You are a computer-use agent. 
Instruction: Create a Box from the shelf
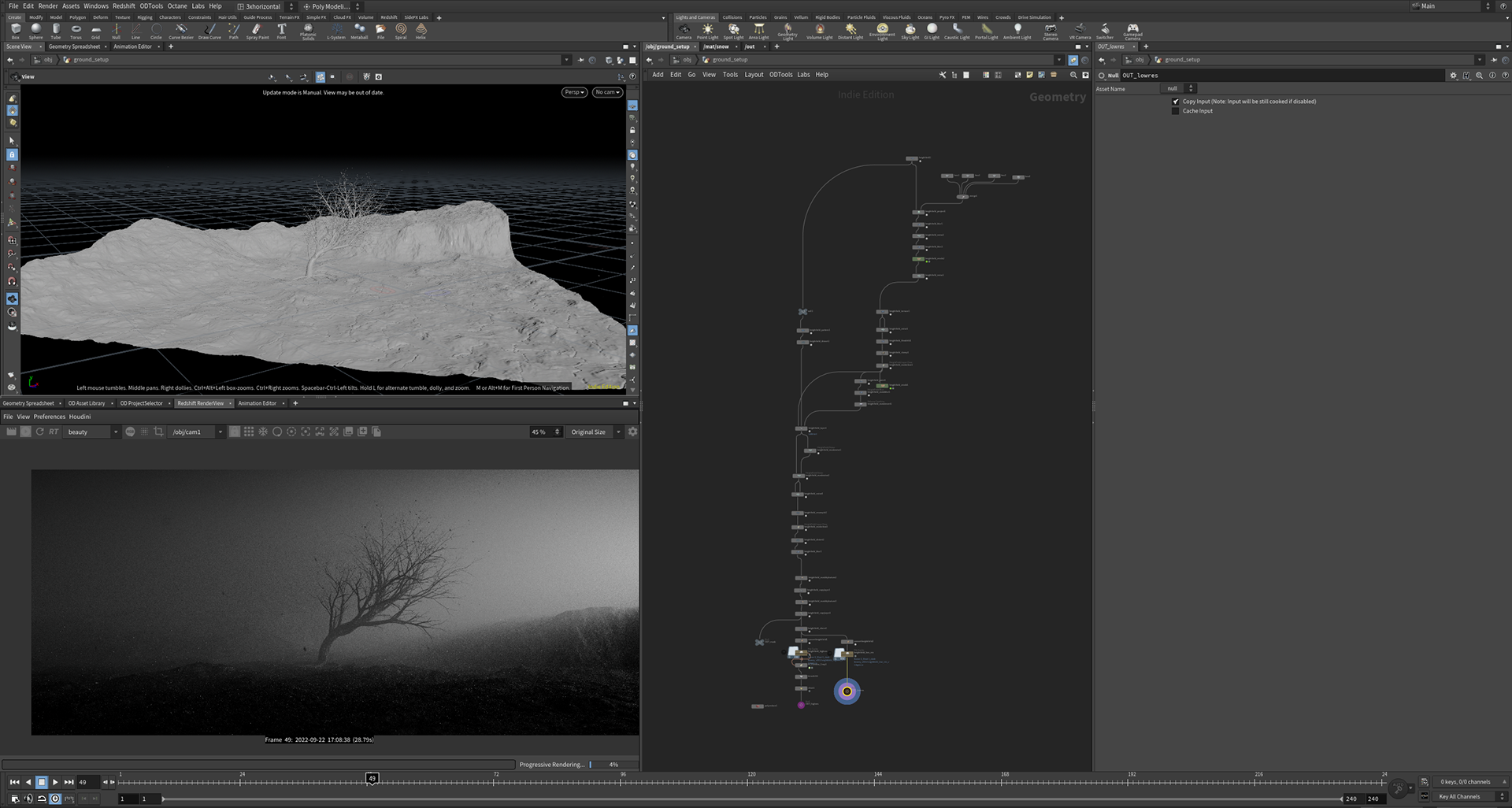click(15, 31)
